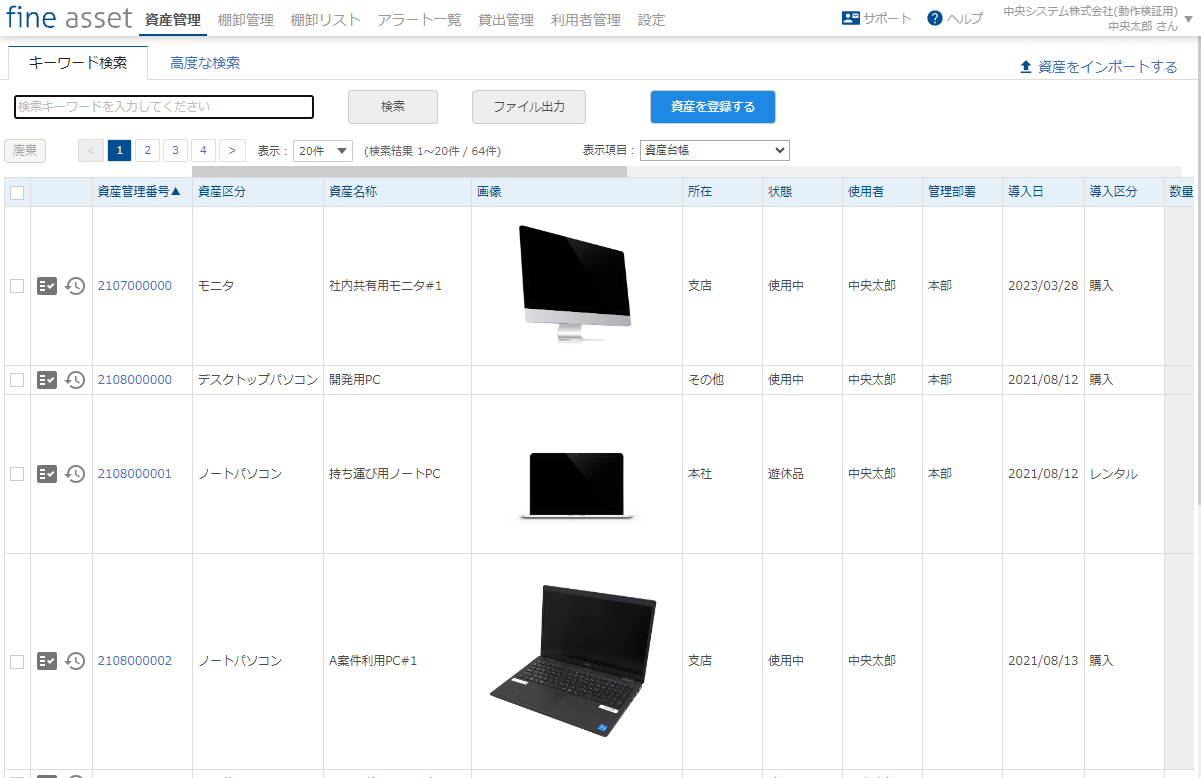Click the 資産を登録する button
Viewport: 1201px width, 778px height.
tap(712, 107)
